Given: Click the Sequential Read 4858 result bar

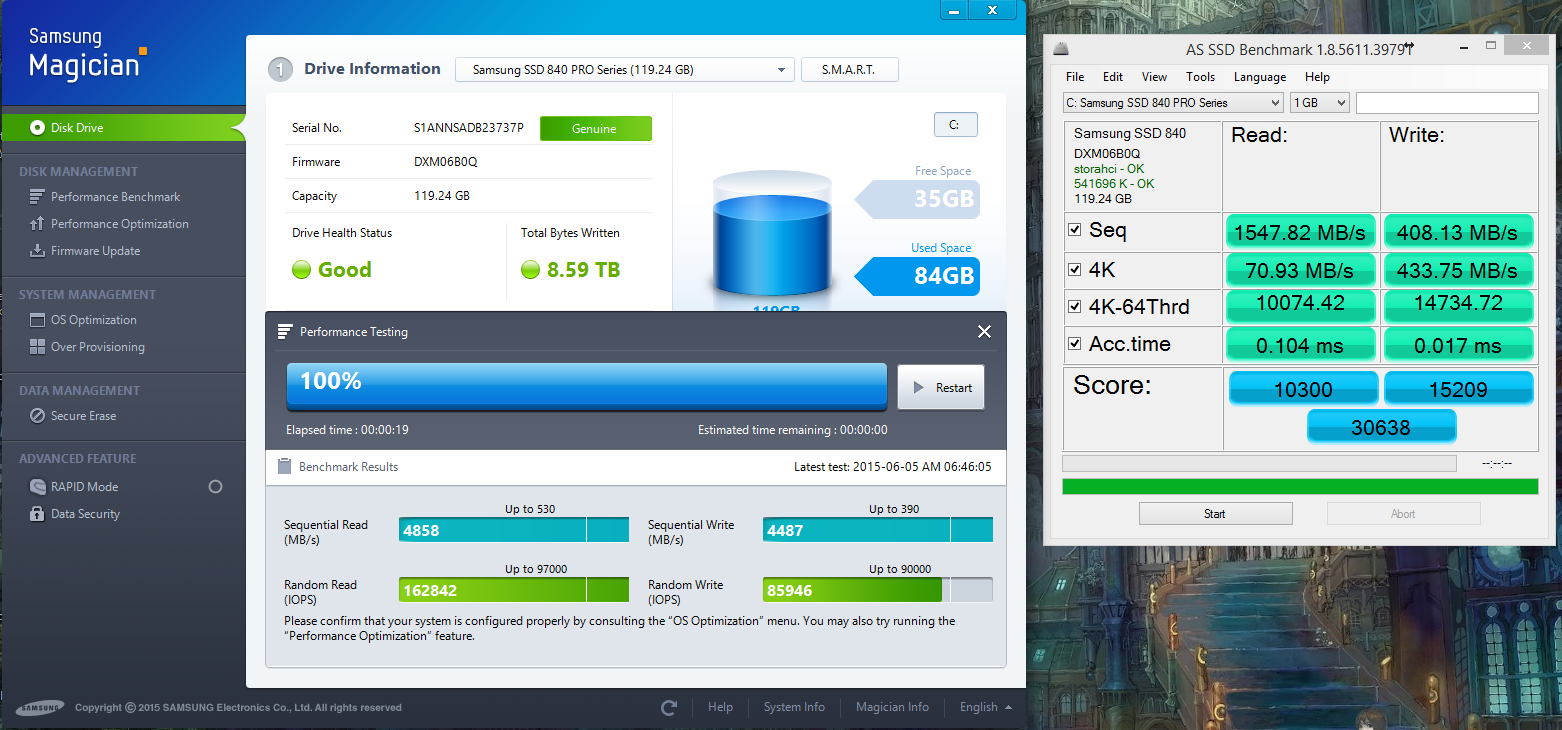Looking at the screenshot, I should pos(514,530).
